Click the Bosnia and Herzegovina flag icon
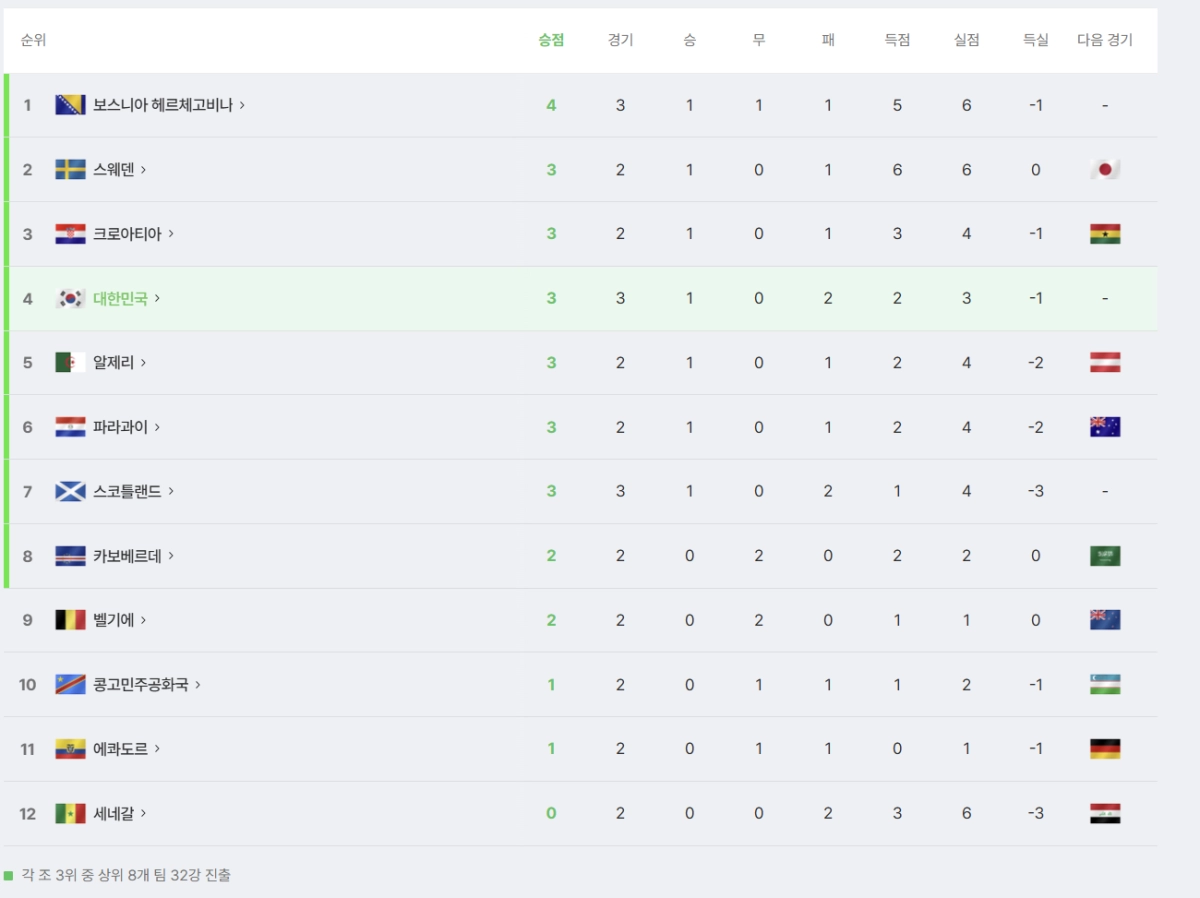The image size is (1200, 898). tap(70, 105)
